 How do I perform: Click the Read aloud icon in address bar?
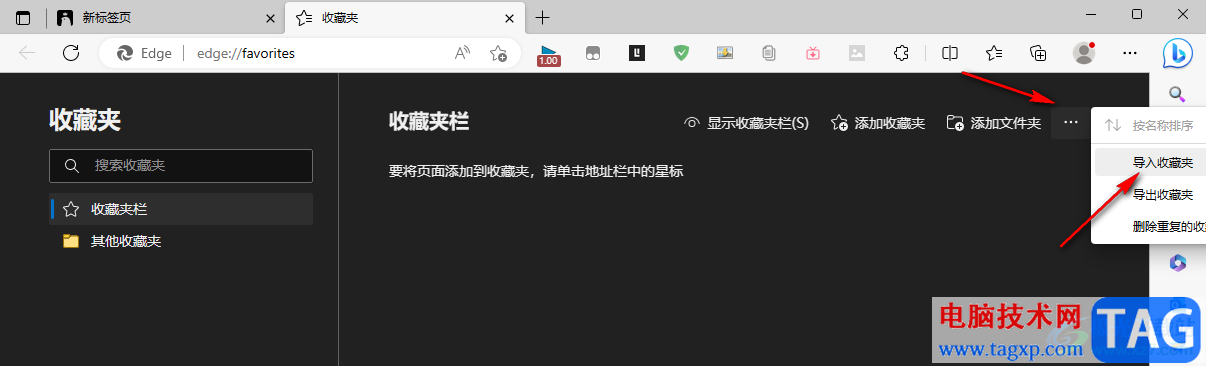pos(462,53)
